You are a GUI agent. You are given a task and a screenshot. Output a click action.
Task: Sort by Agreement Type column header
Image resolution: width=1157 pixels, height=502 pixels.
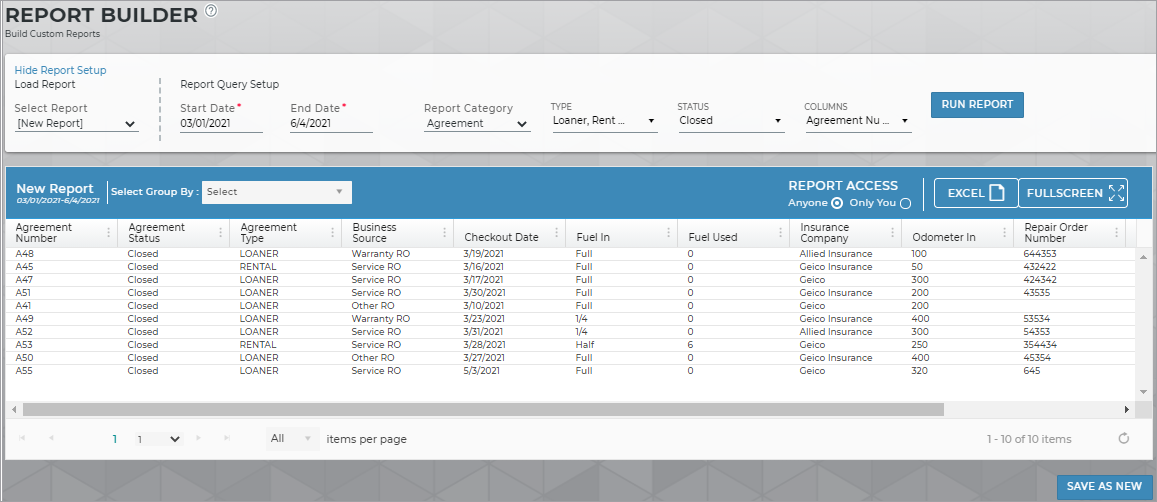(269, 233)
